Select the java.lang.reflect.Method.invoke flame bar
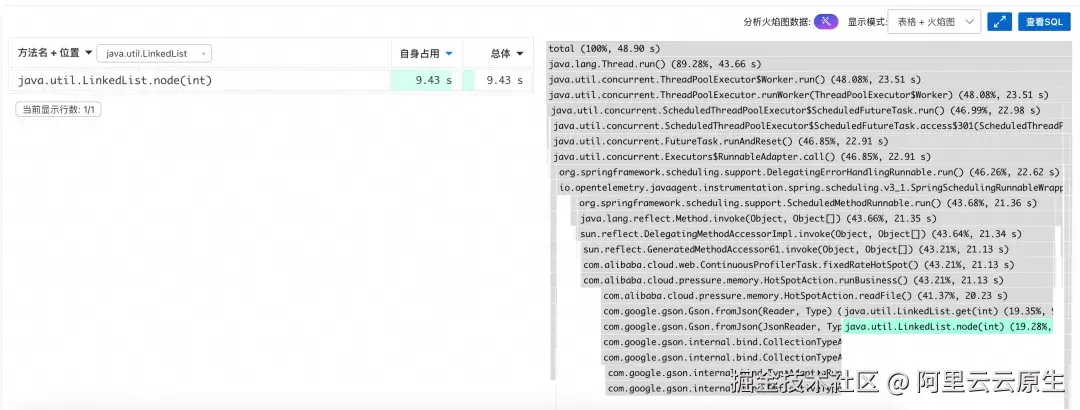Viewport: 1080px width, 410px height. pyautogui.click(x=816, y=218)
